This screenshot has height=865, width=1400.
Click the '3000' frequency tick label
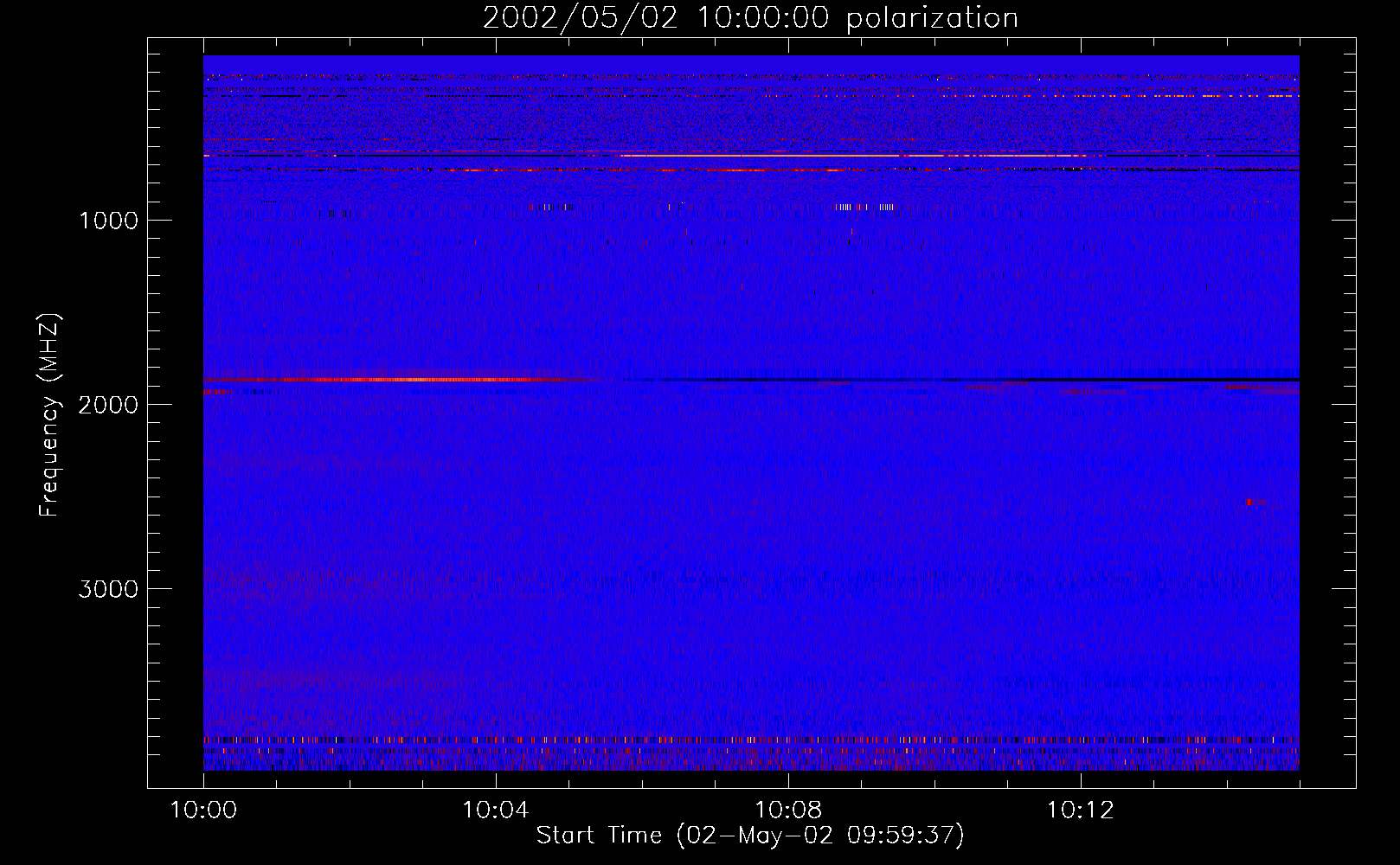point(108,589)
